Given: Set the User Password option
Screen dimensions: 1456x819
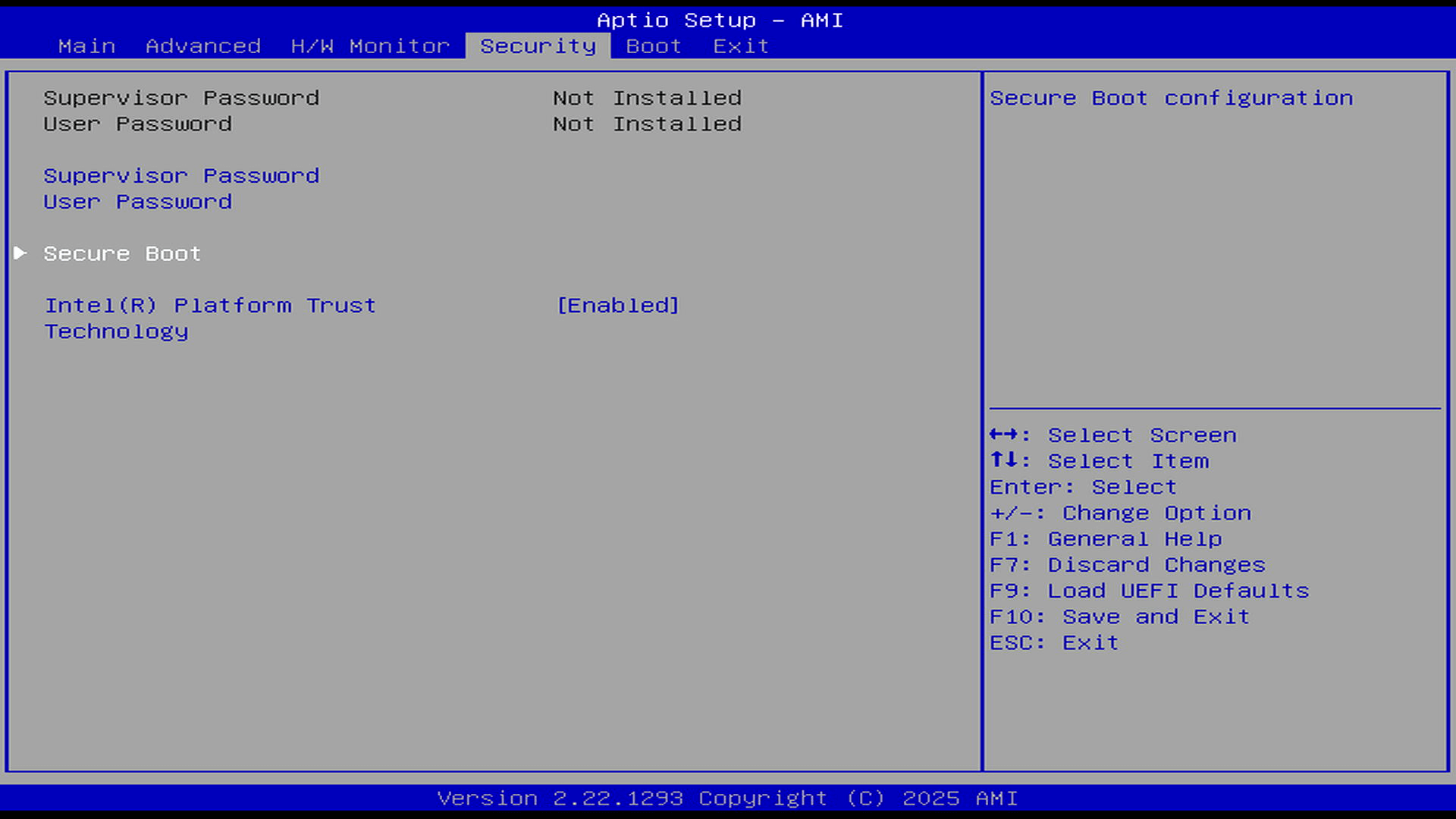Looking at the screenshot, I should [137, 202].
